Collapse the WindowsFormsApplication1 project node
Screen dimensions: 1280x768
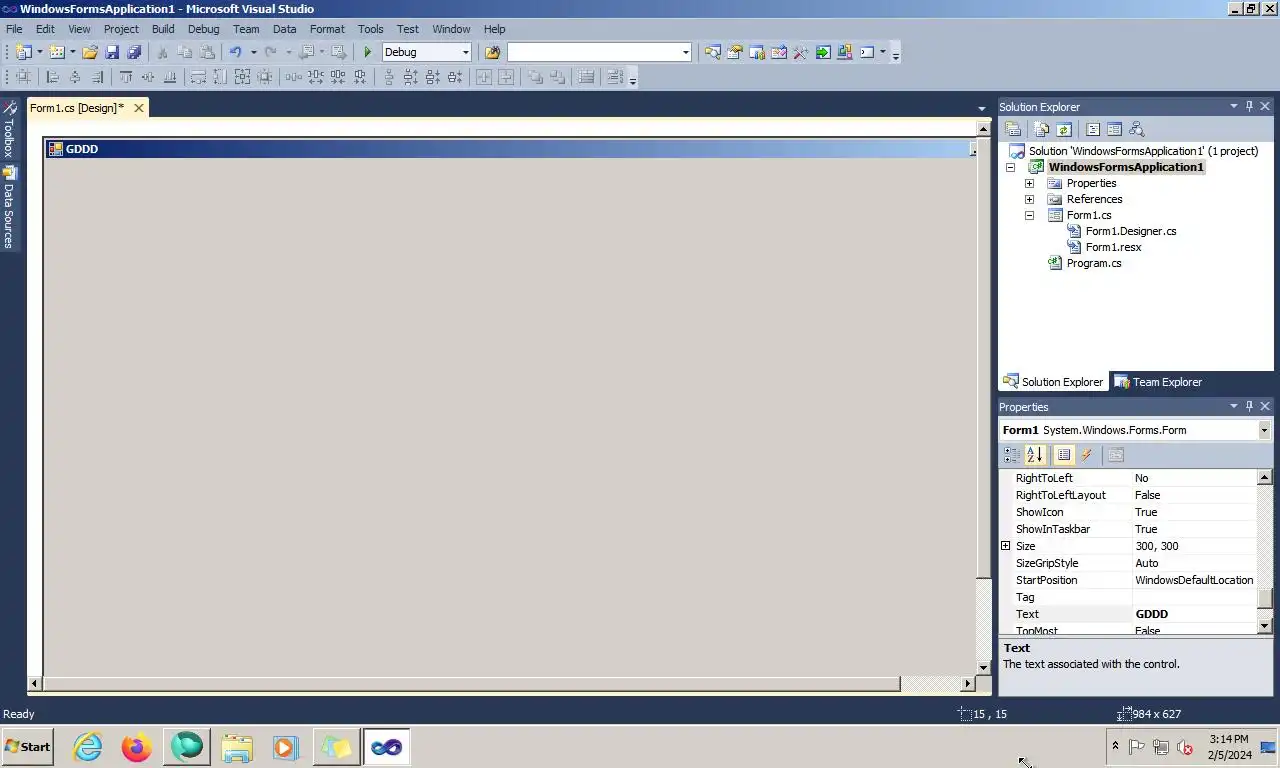pos(1010,167)
